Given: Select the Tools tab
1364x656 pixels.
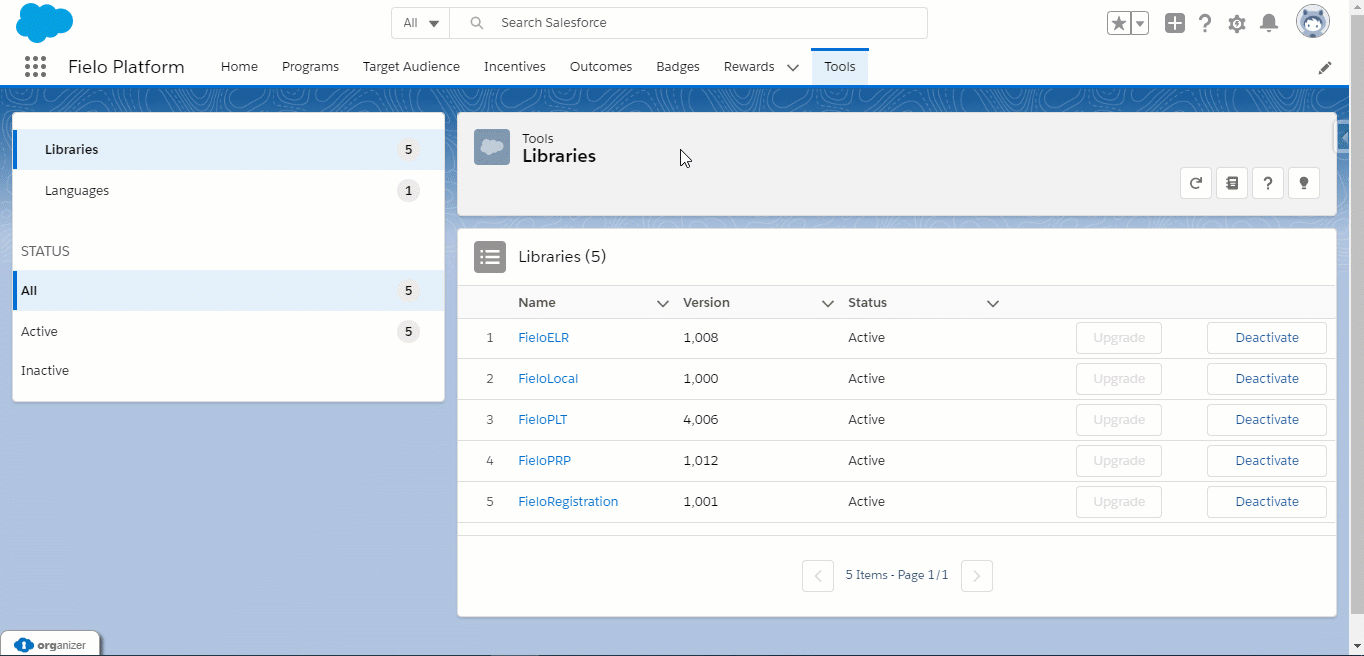Looking at the screenshot, I should coord(840,67).
